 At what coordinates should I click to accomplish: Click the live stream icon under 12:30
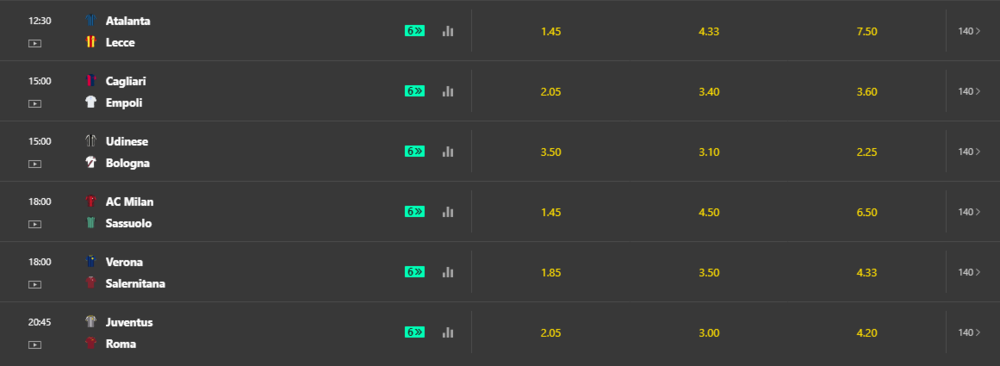click(35, 43)
